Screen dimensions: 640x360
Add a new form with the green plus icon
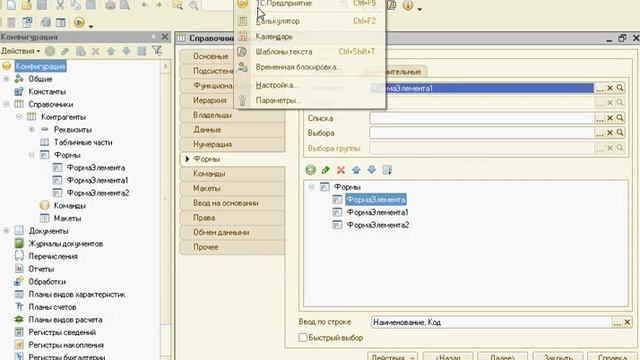coord(310,170)
